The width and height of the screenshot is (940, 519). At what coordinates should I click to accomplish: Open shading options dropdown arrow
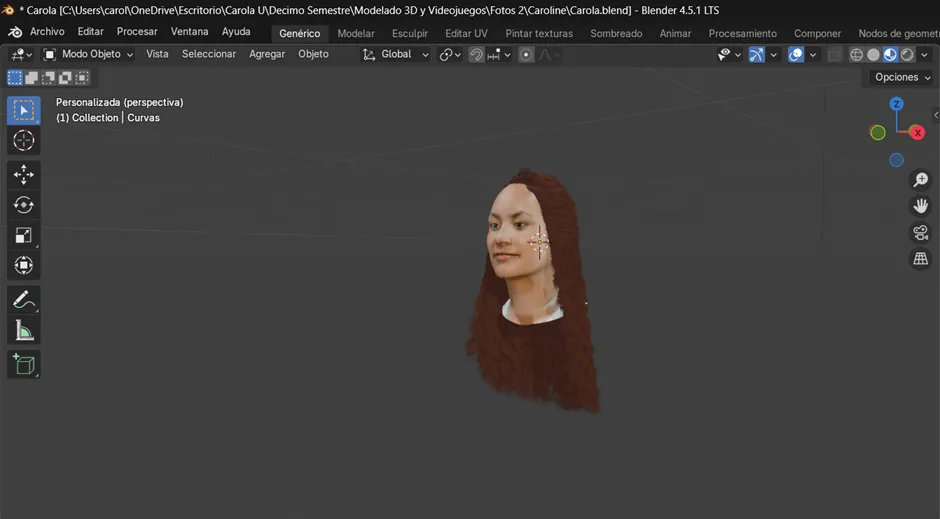click(x=924, y=55)
